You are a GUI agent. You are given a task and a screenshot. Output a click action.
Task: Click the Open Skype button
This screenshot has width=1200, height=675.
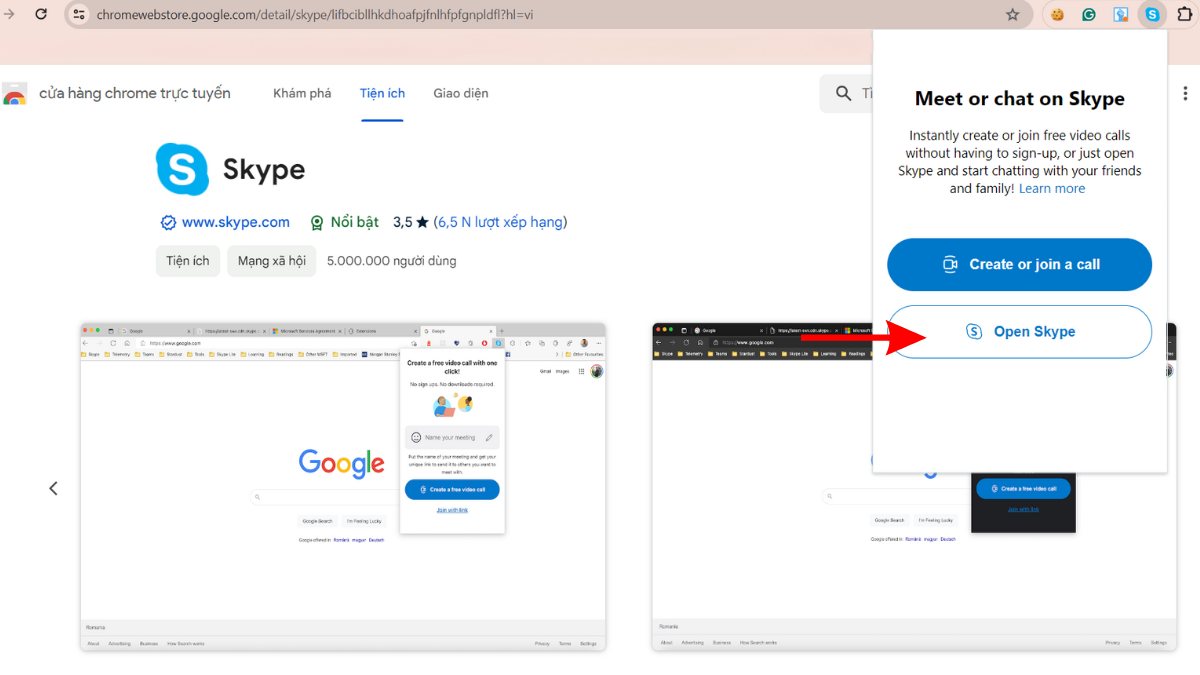1019,331
